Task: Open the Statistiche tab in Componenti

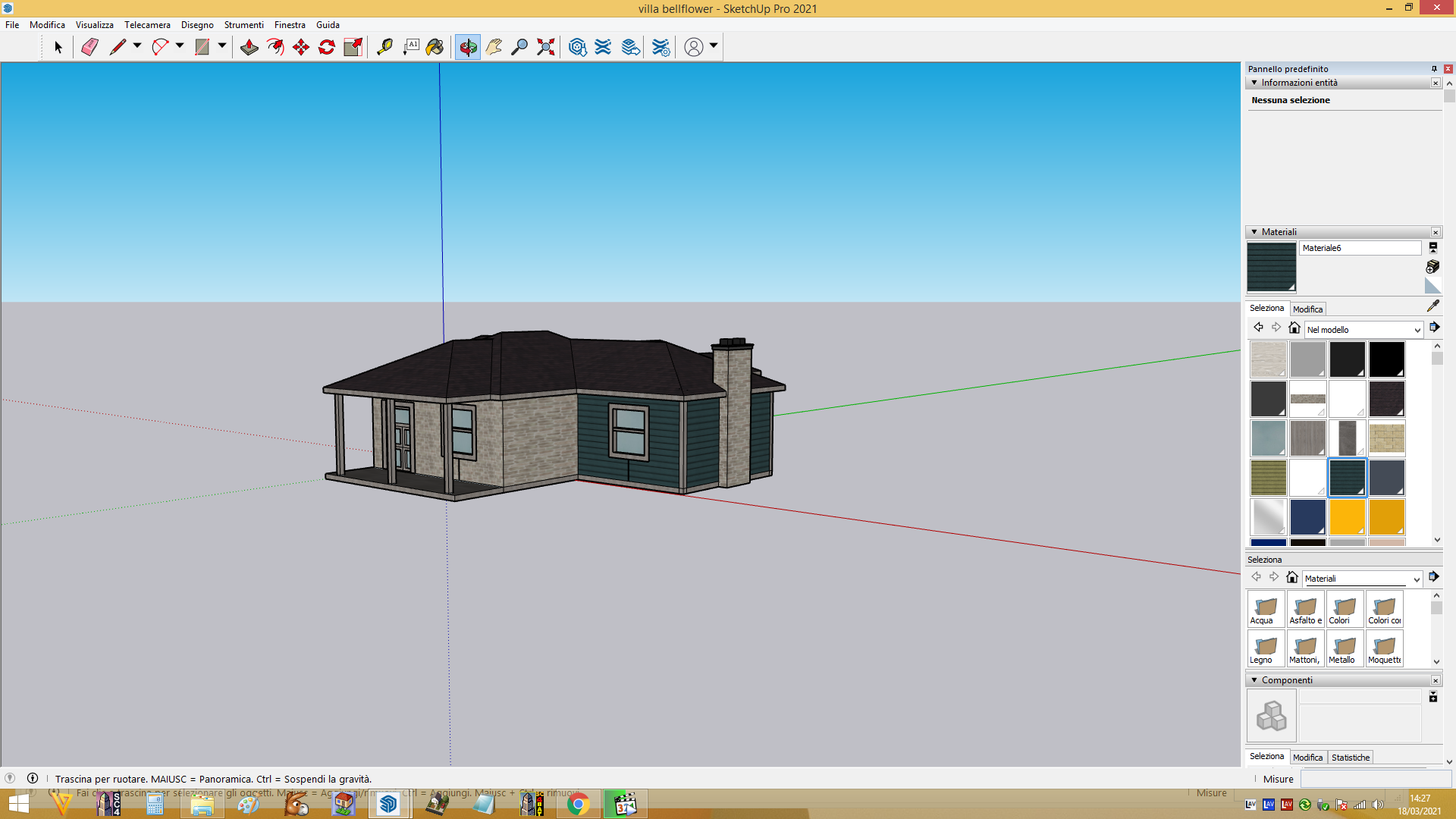Action: coord(1351,758)
